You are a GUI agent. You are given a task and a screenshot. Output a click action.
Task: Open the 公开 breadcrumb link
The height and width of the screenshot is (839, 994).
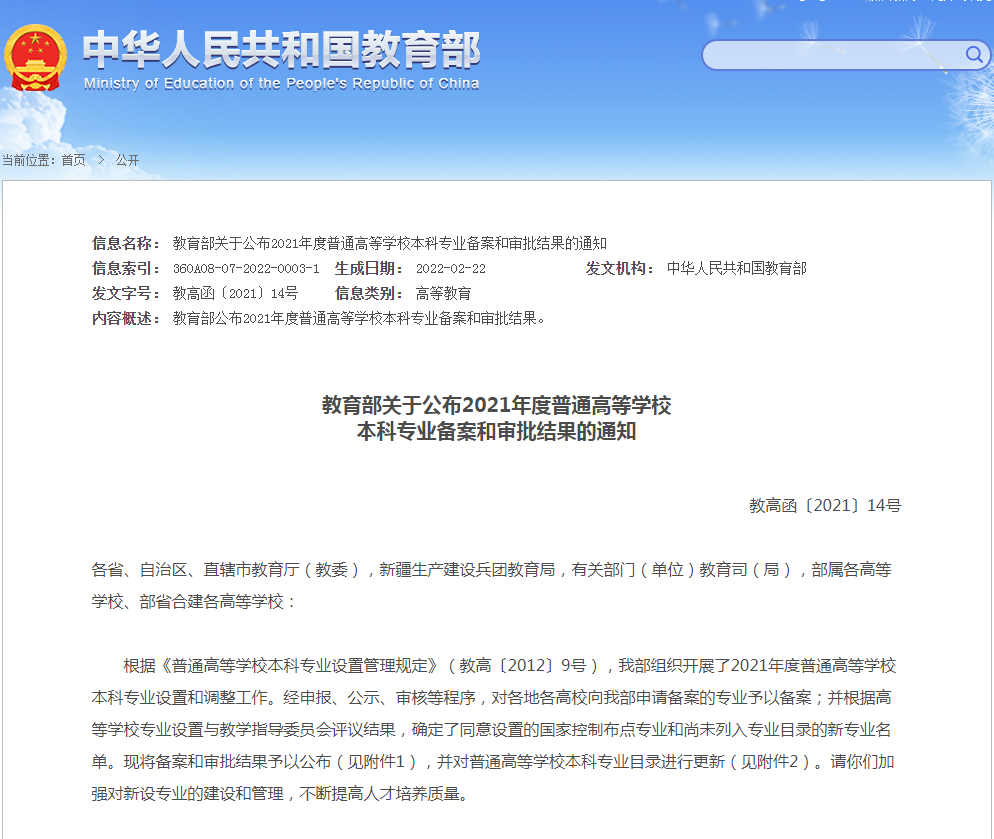128,160
